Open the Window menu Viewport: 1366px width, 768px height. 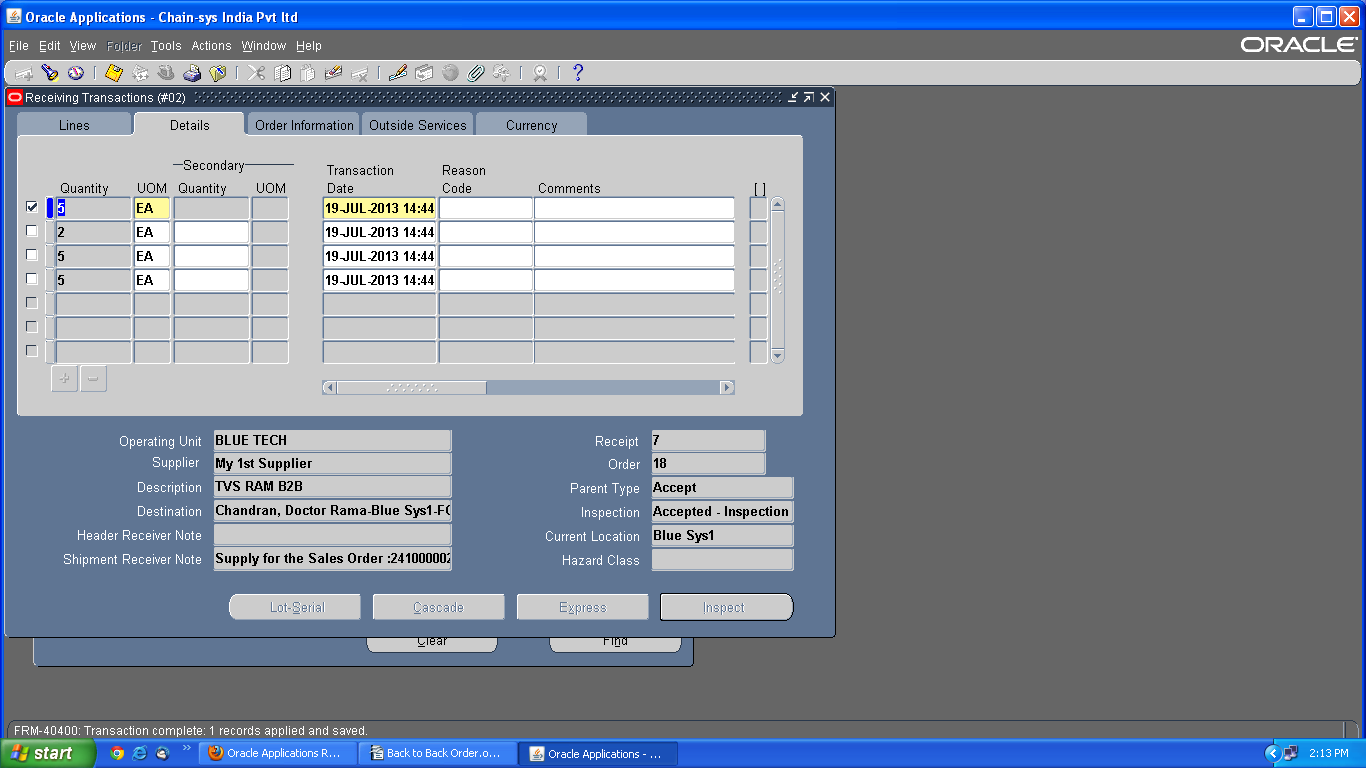(x=264, y=46)
